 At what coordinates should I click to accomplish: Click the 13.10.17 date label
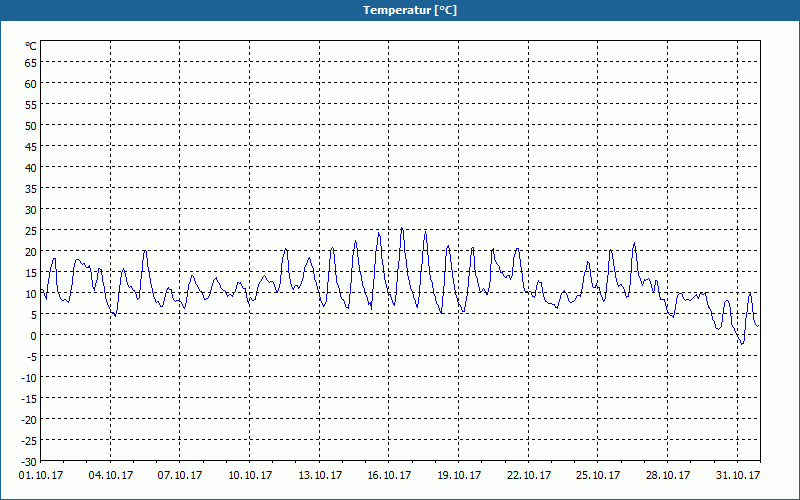click(x=320, y=476)
